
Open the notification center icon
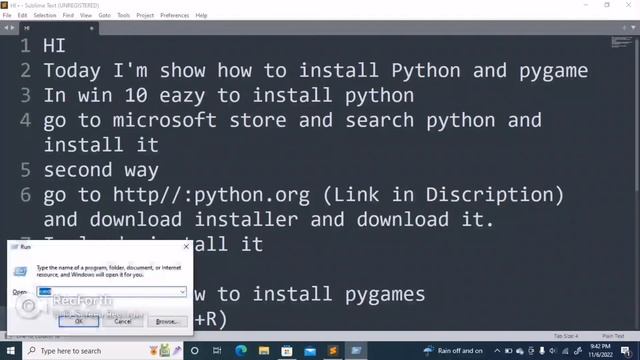point(626,351)
